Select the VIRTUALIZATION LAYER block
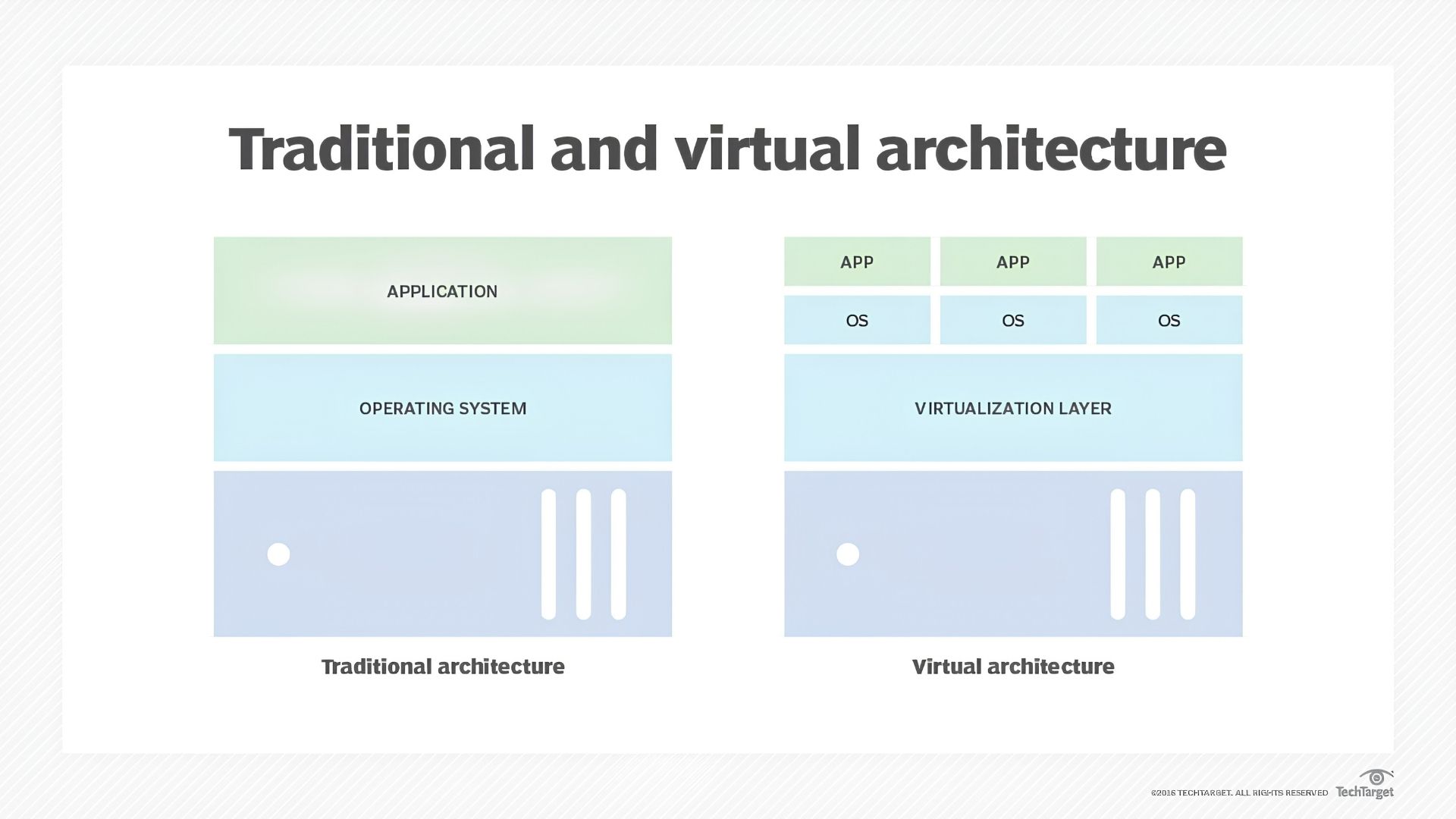Image resolution: width=1456 pixels, height=819 pixels. click(1013, 408)
